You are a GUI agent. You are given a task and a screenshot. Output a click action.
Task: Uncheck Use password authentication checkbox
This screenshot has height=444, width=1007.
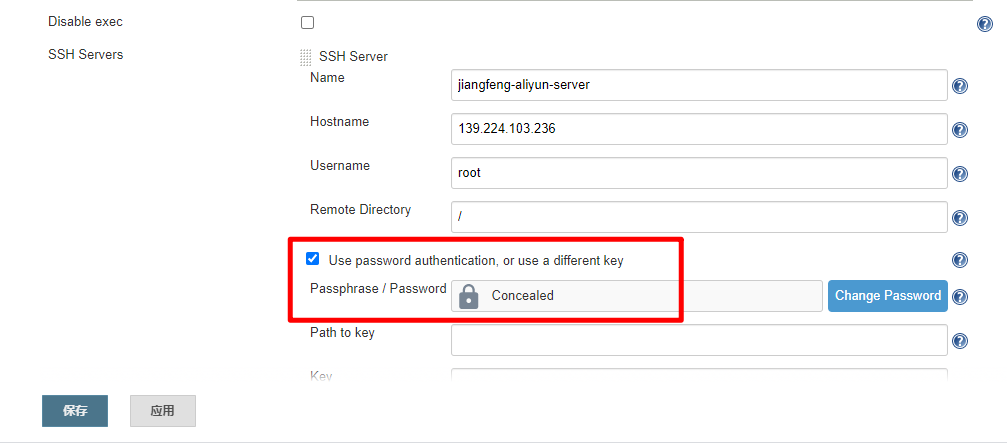click(x=313, y=259)
